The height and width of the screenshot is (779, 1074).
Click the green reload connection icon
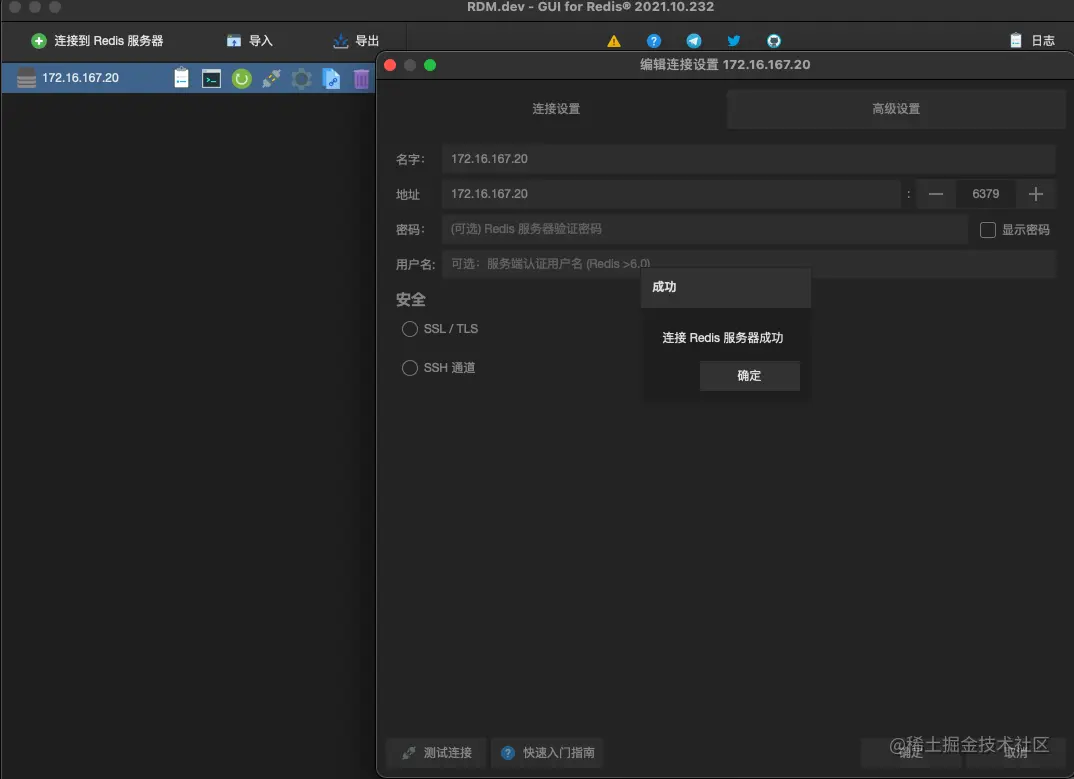[x=241, y=79]
